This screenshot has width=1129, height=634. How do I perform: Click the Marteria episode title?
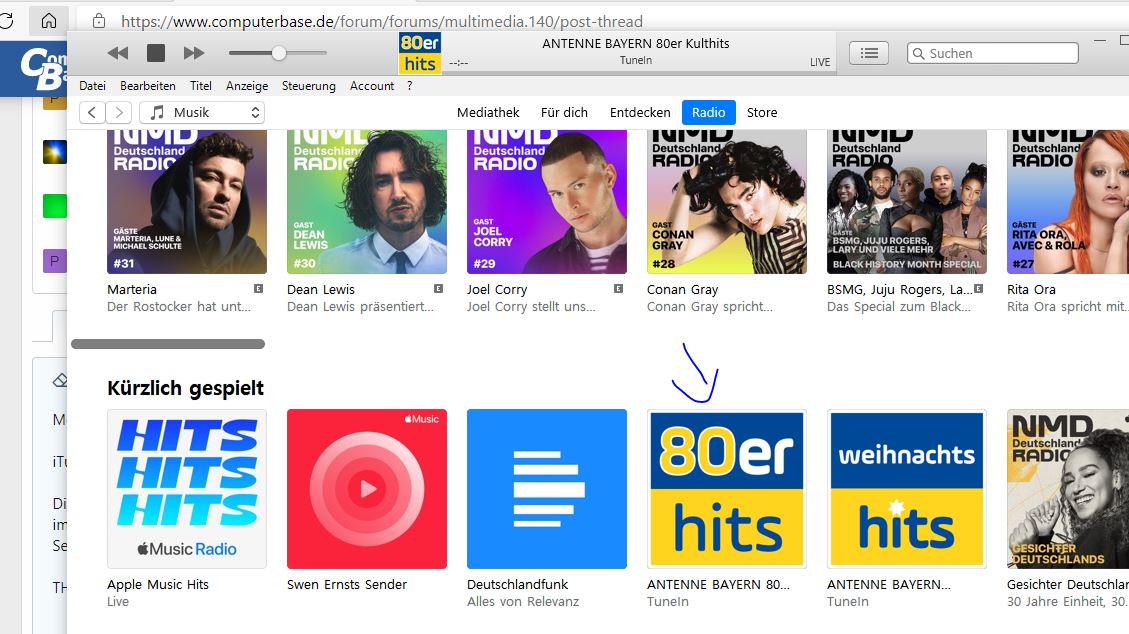click(x=132, y=289)
